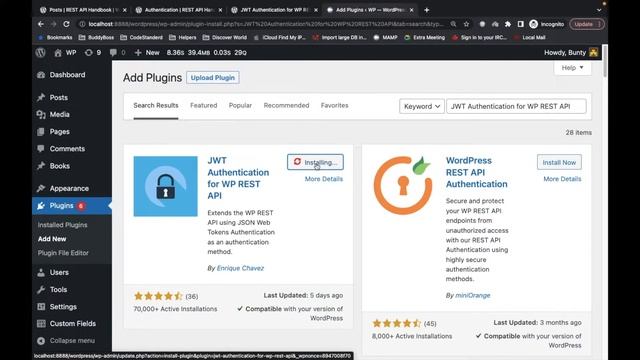Open Plugin File Editor submenu item
640x360 pixels.
tap(63, 253)
